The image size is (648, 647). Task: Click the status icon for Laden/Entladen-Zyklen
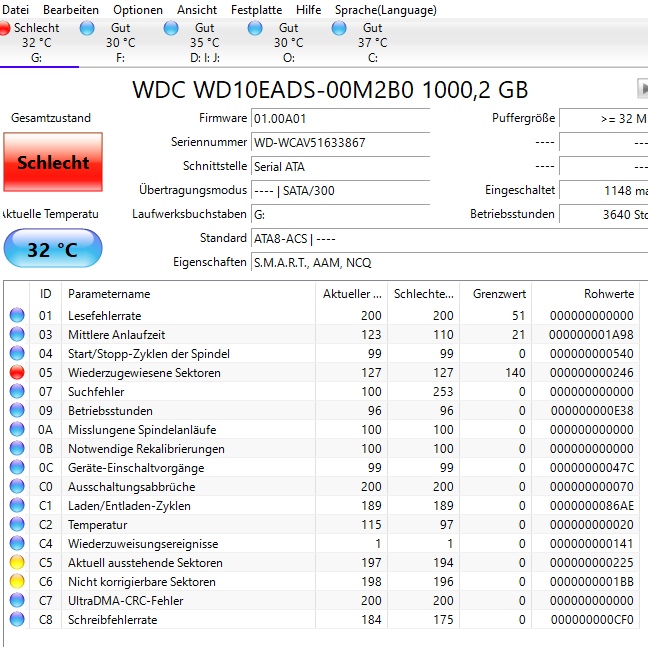[x=17, y=505]
